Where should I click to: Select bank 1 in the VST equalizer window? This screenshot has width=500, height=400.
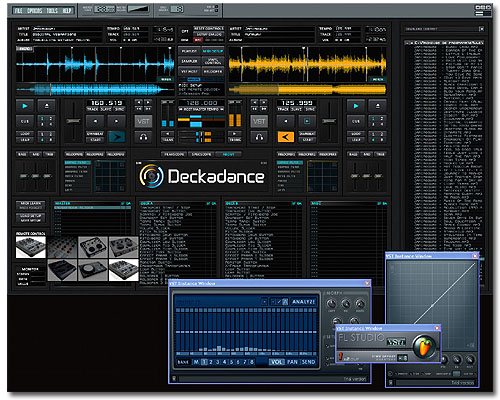coord(204,362)
